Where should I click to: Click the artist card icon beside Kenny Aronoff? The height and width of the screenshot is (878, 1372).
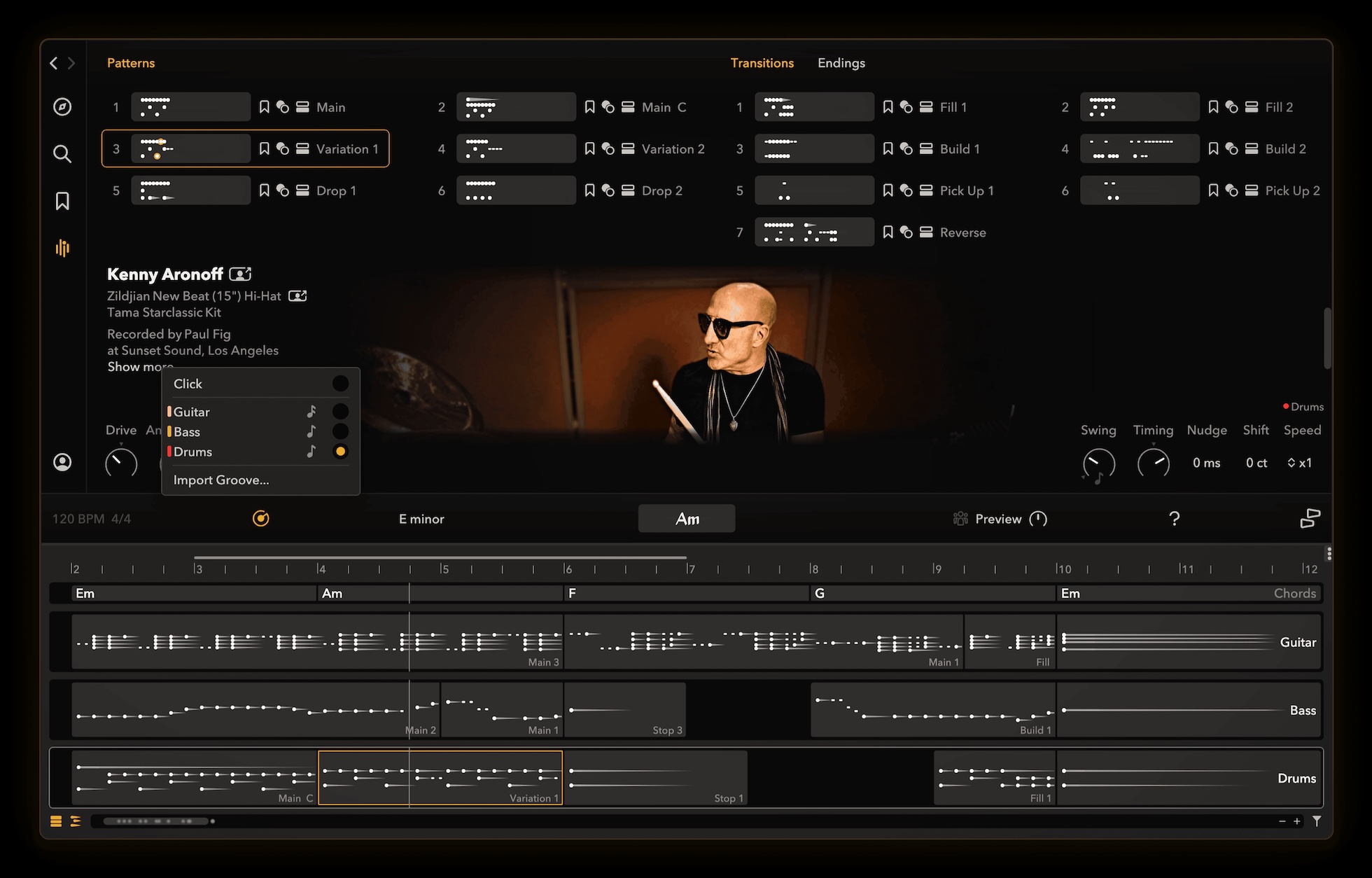(x=240, y=274)
